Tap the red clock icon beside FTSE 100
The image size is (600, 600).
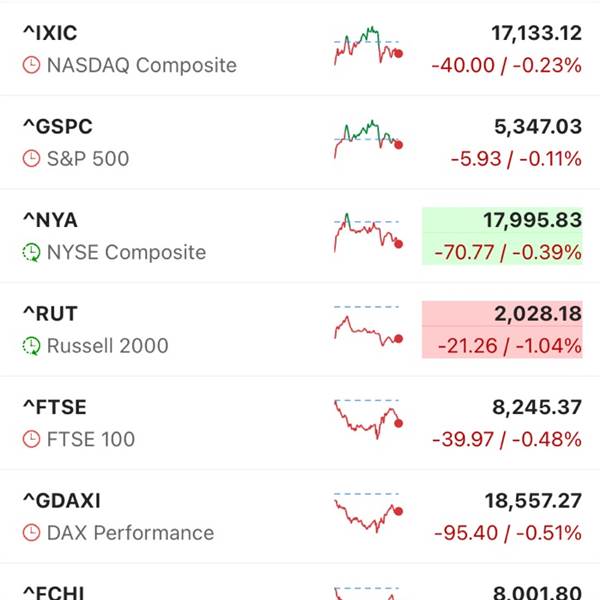point(31,439)
